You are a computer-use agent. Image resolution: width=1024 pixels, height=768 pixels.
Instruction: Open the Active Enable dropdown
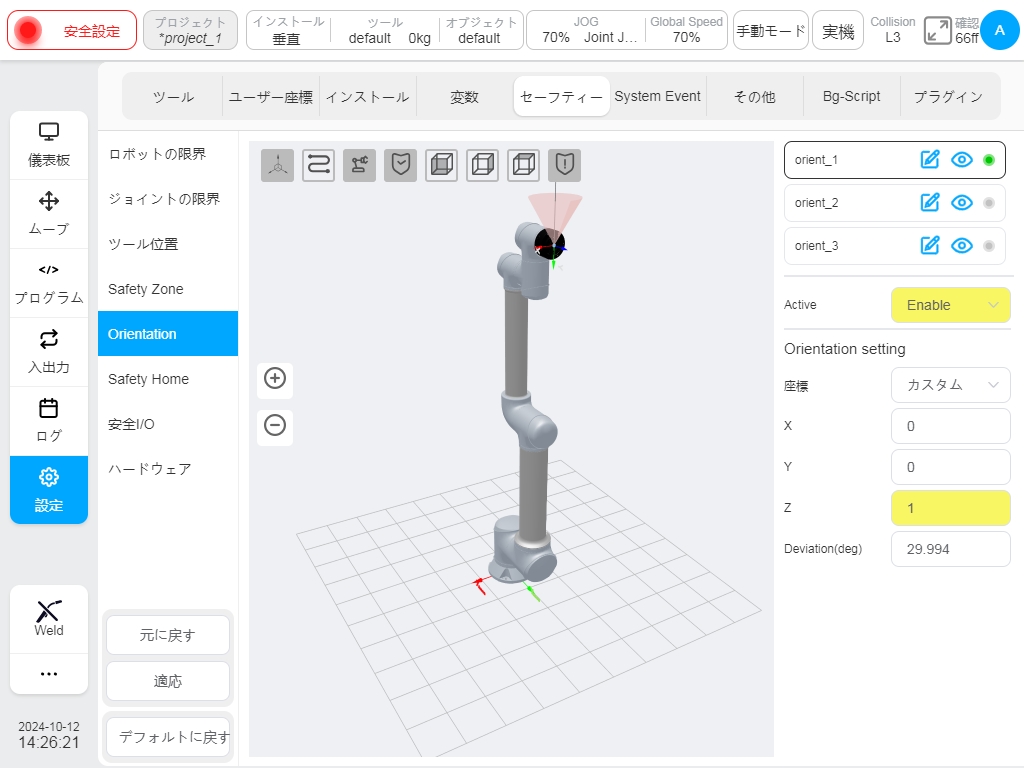(x=951, y=305)
